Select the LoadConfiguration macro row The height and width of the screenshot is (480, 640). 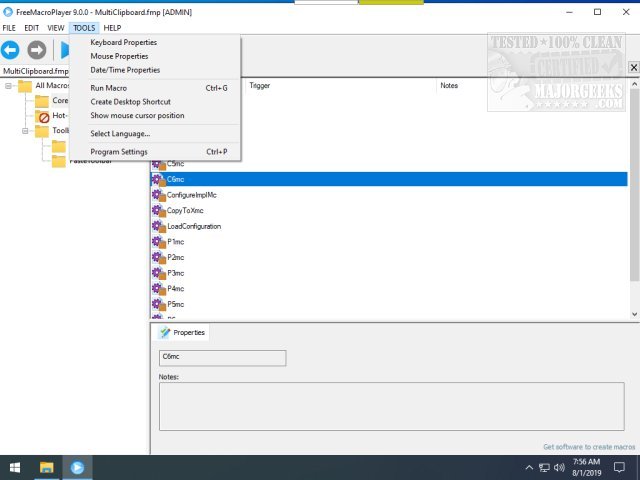389,226
